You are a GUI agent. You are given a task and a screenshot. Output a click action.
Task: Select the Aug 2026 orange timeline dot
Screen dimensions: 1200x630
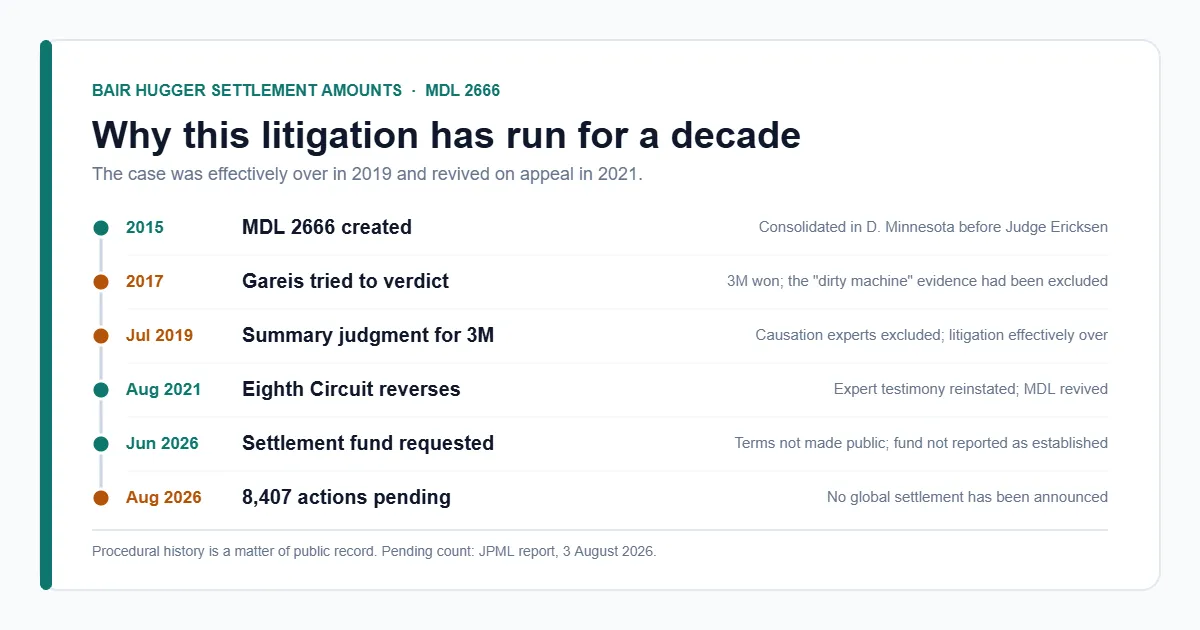100,498
